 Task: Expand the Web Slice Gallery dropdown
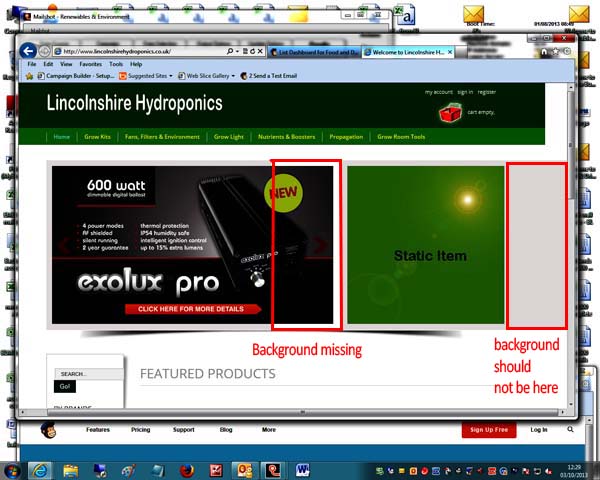pyautogui.click(x=233, y=76)
